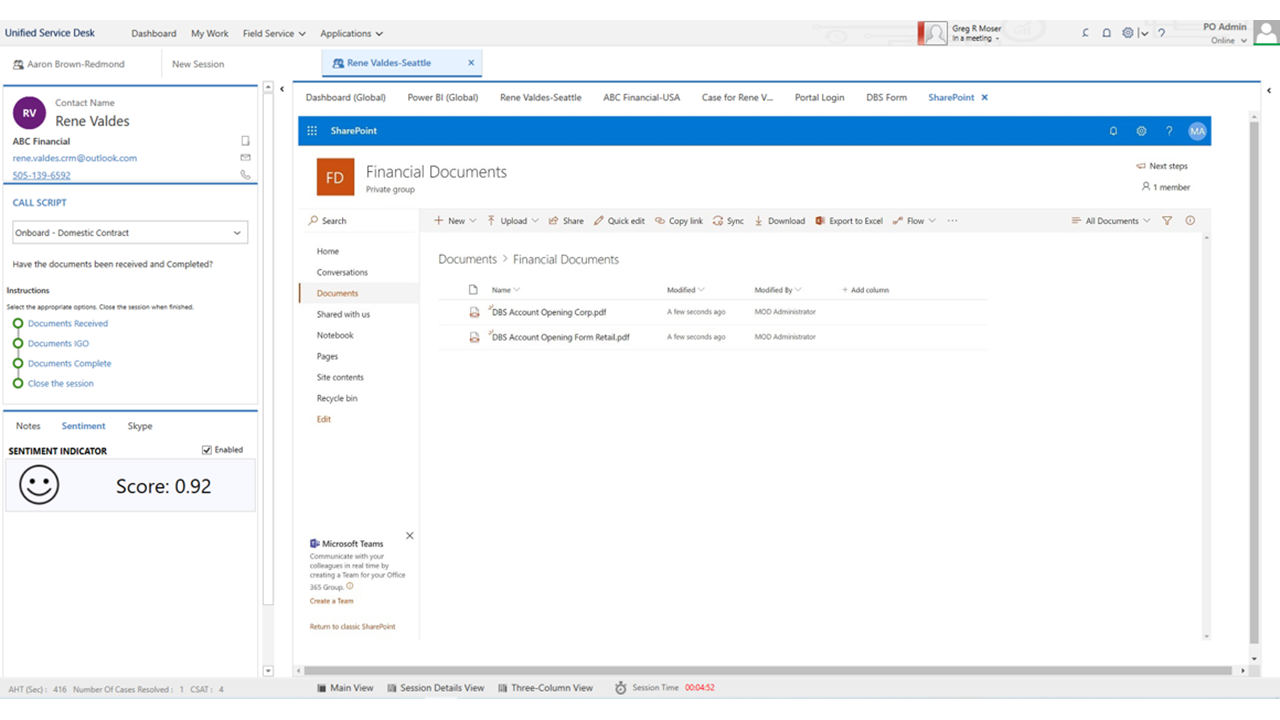Click the Quick edit button

click(x=619, y=221)
